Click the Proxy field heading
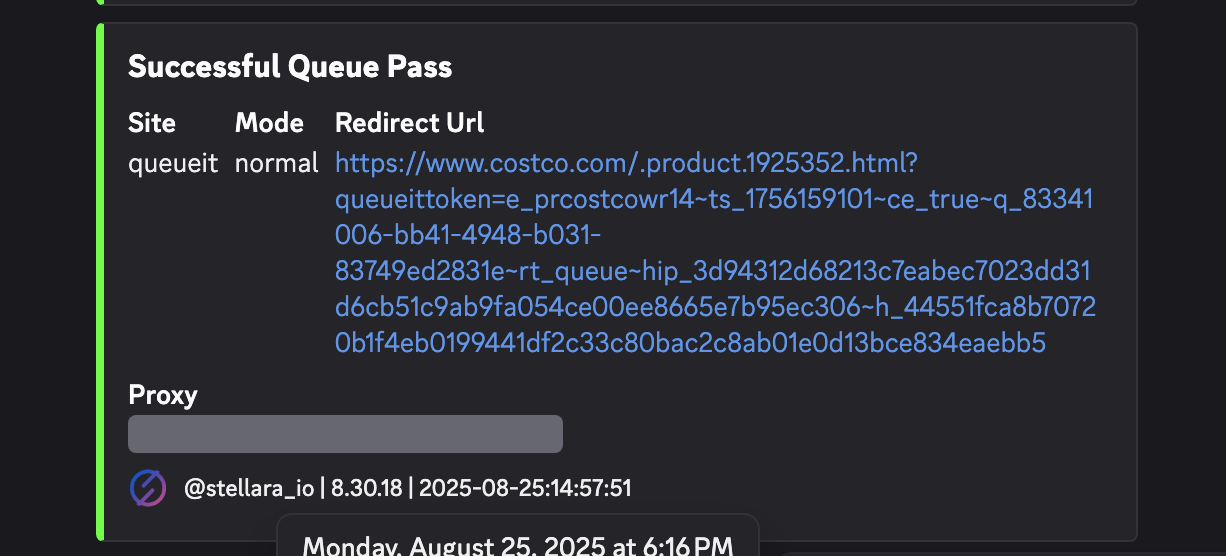 pyautogui.click(x=163, y=395)
